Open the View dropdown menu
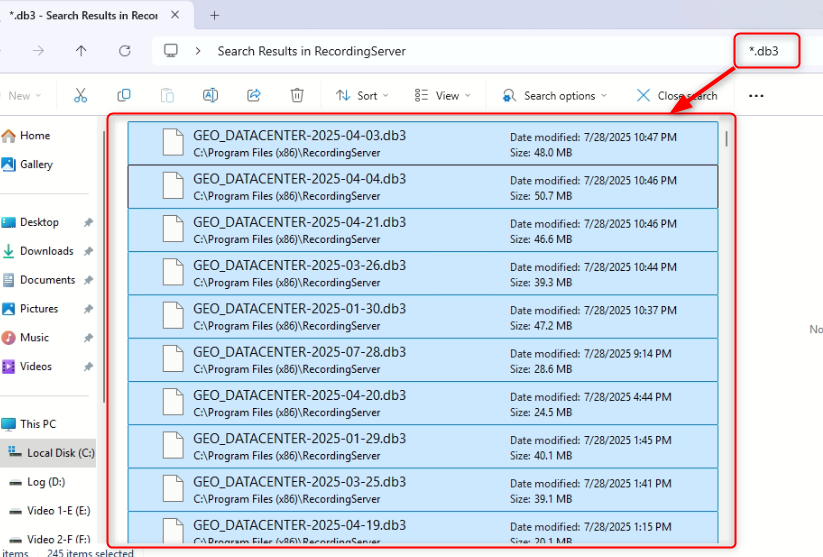Viewport: 823px width, 557px height. [x=442, y=96]
